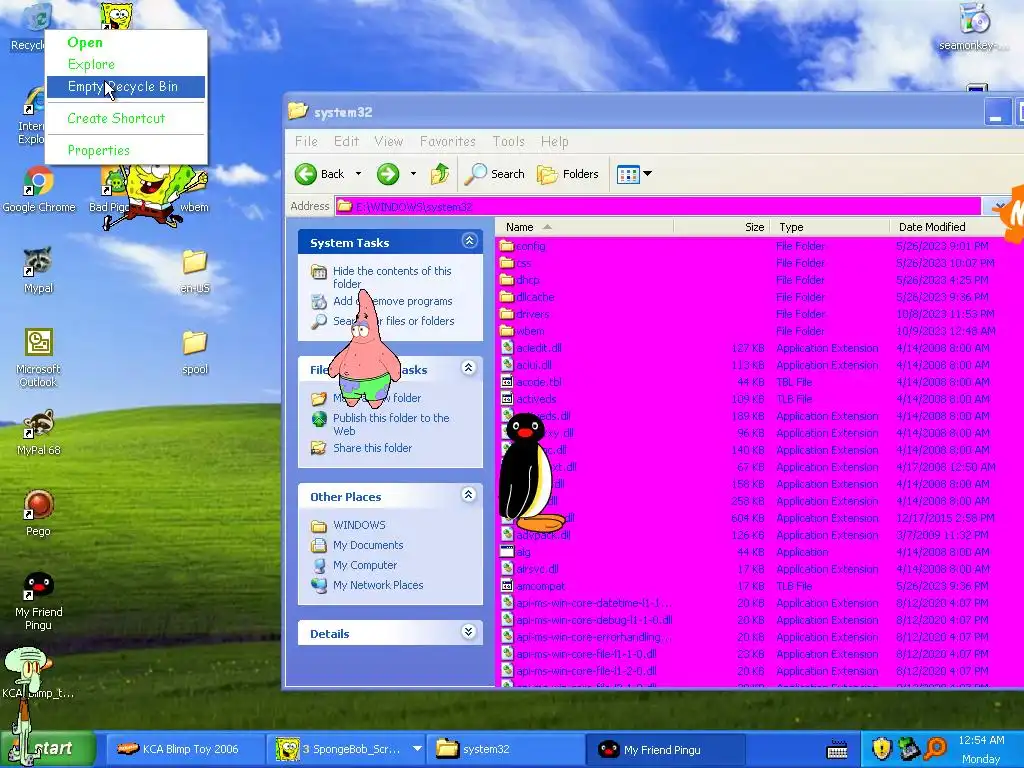Expand the Details panel
Viewport: 1024px width, 768px height.
(x=468, y=632)
